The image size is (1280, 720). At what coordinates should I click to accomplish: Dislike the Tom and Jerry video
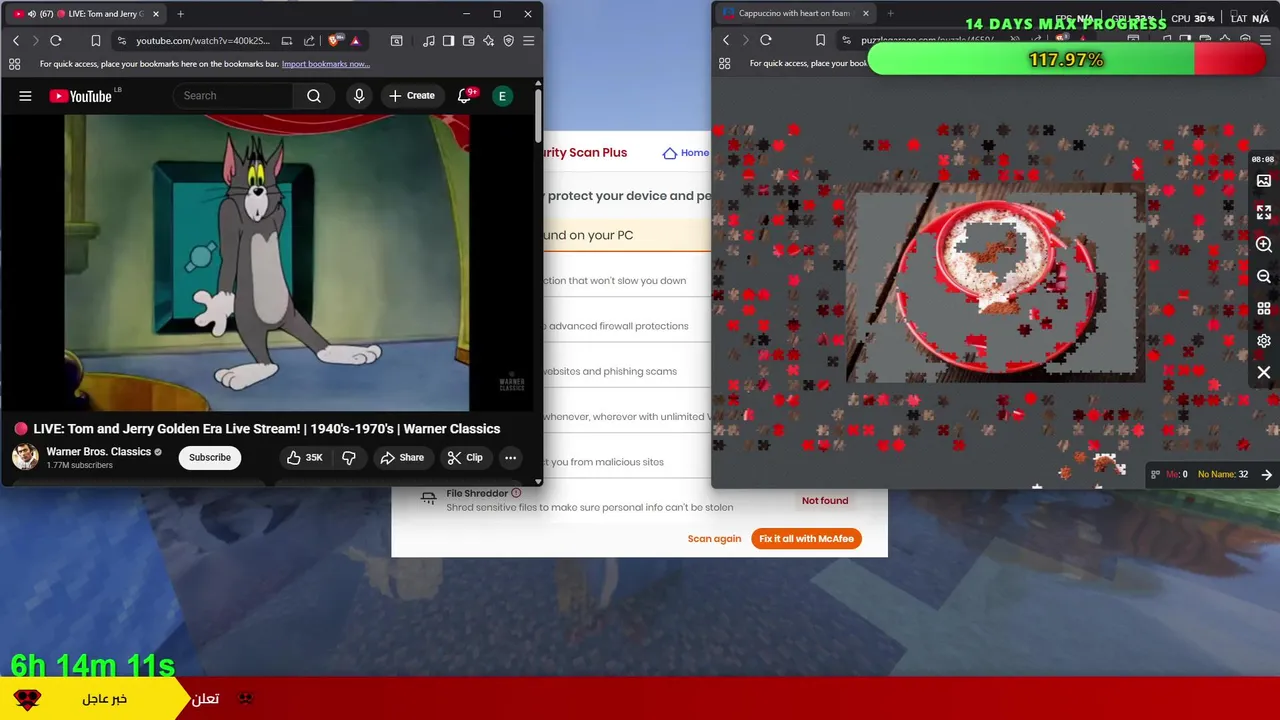pos(349,458)
